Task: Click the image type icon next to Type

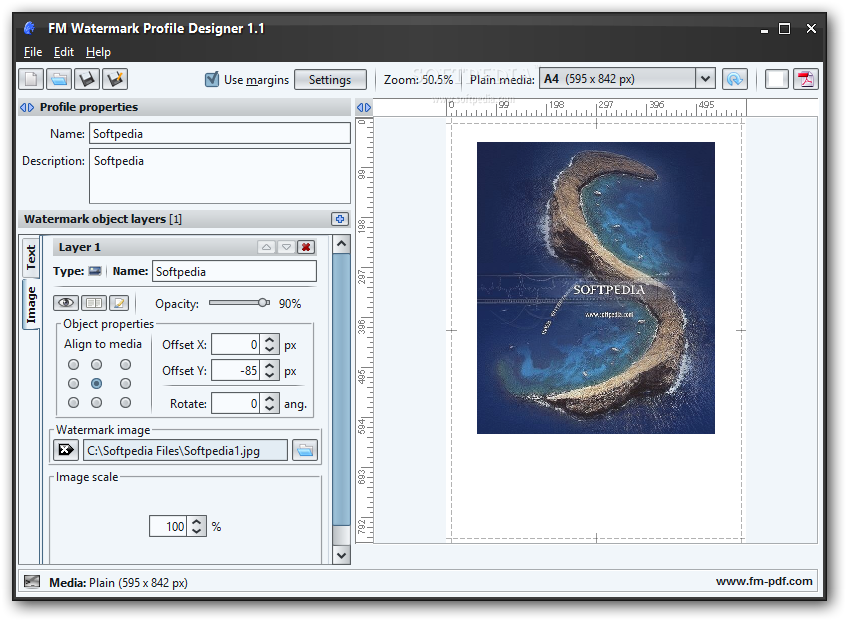Action: pyautogui.click(x=95, y=271)
